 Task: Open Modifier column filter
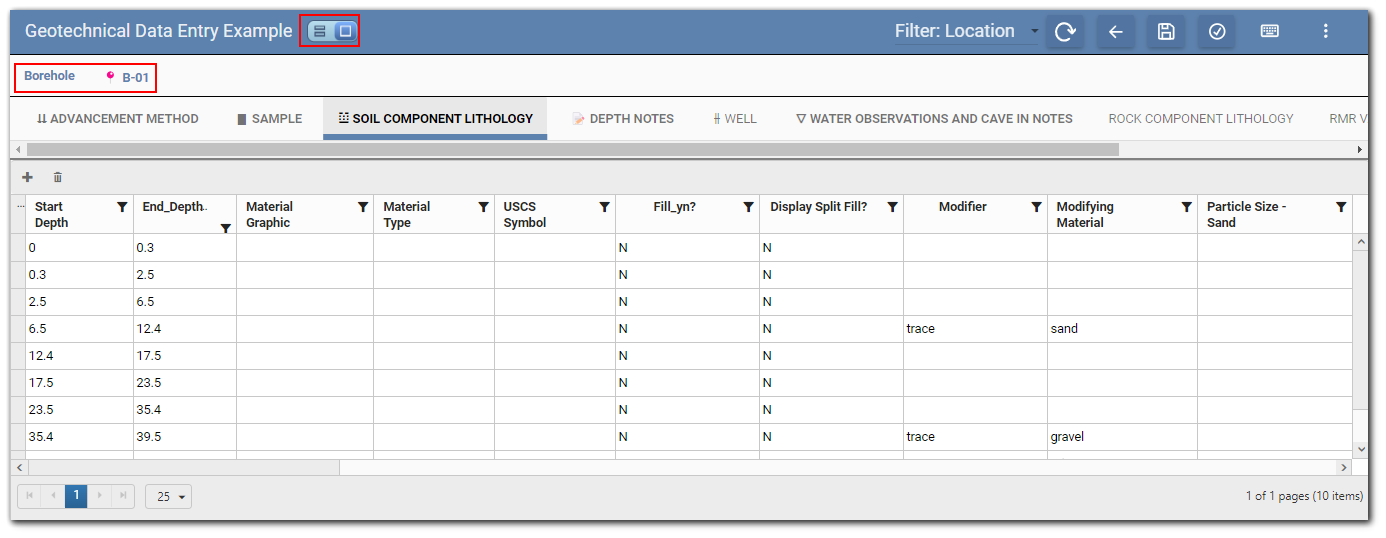(x=1036, y=207)
